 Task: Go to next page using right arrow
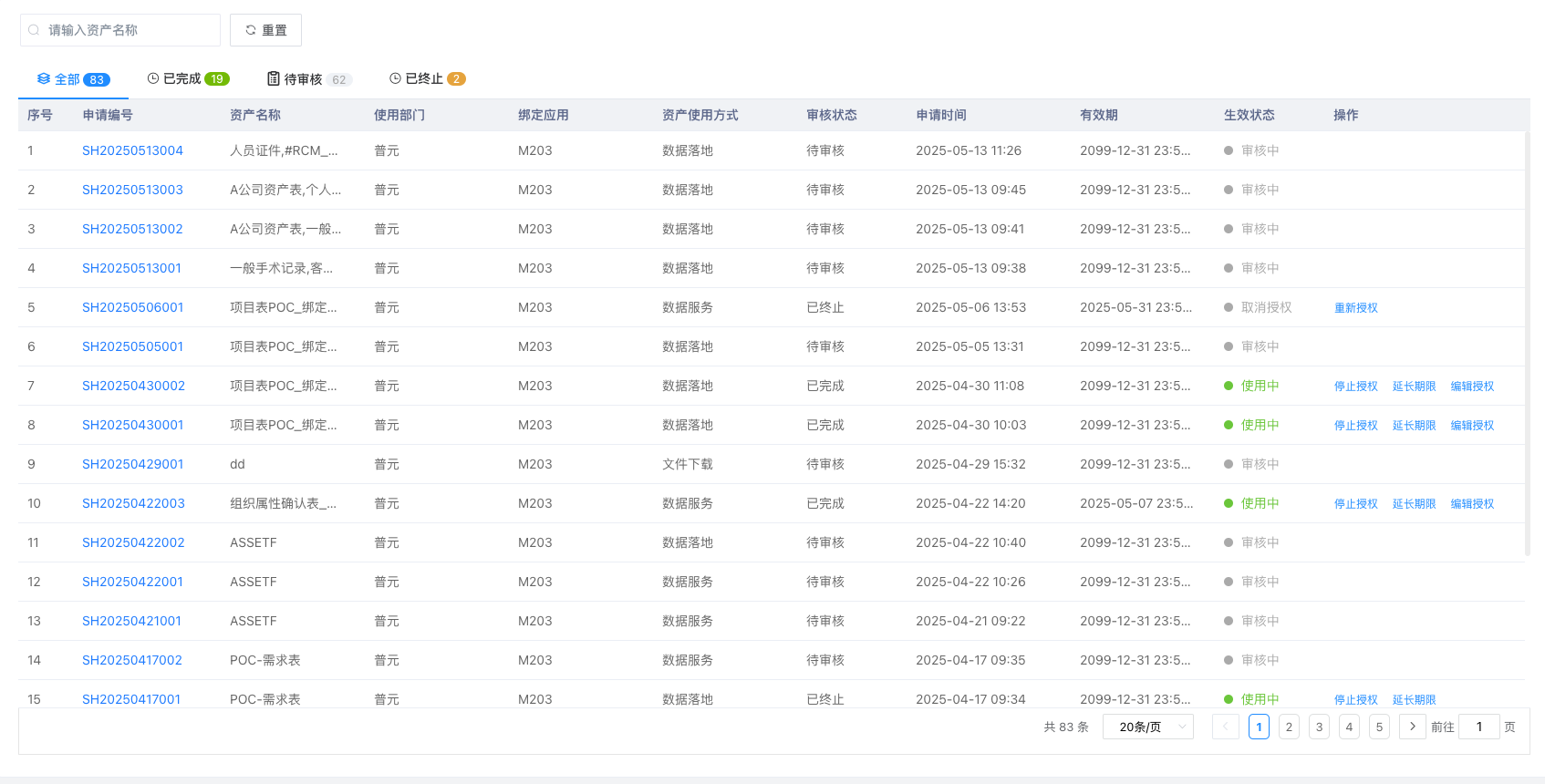coord(1412,727)
